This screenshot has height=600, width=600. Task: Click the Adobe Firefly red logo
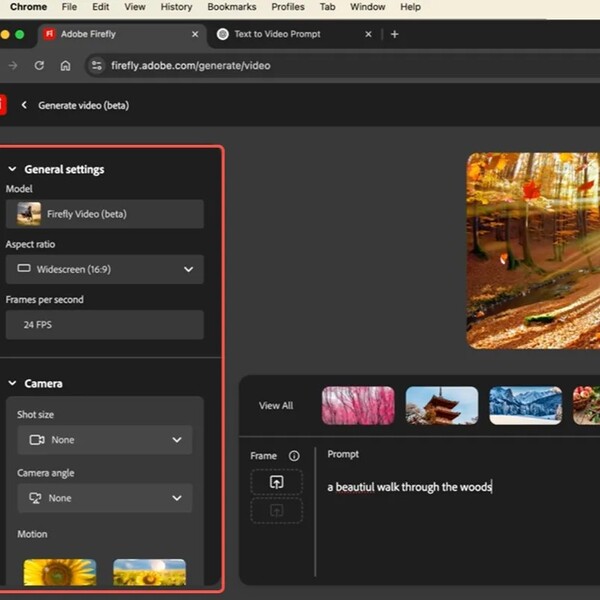pos(3,105)
